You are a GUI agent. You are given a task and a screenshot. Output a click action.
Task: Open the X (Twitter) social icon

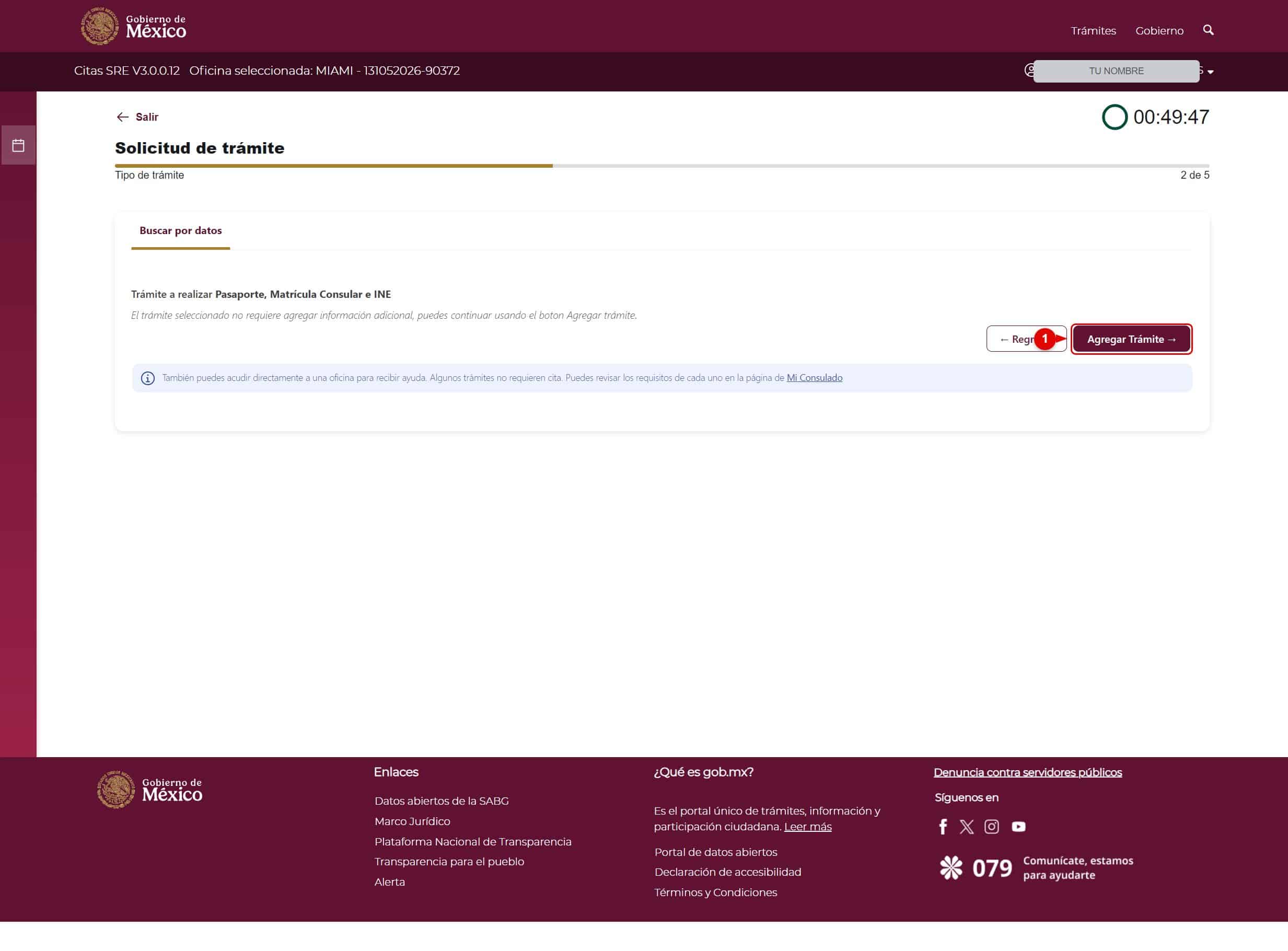click(967, 827)
